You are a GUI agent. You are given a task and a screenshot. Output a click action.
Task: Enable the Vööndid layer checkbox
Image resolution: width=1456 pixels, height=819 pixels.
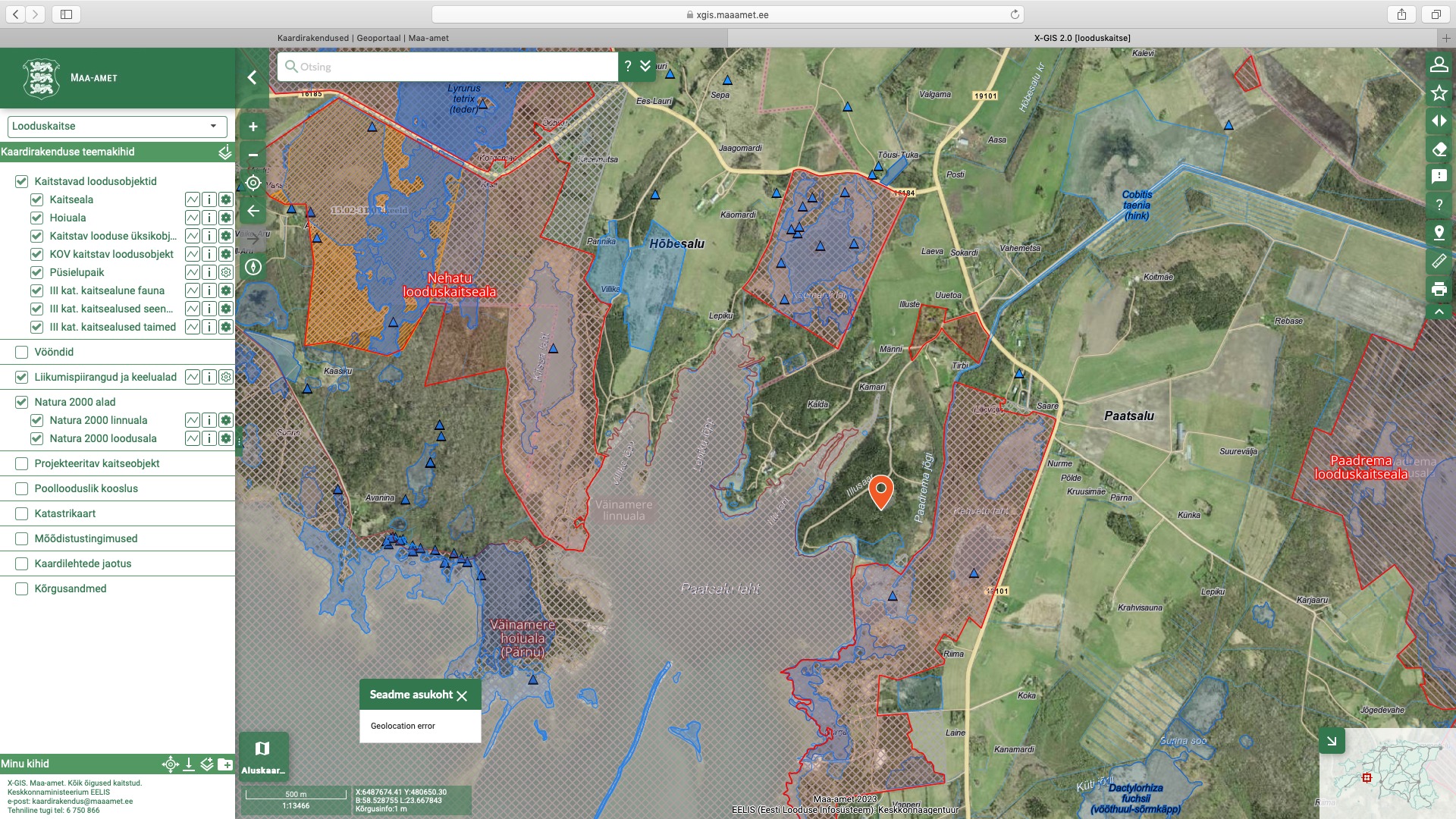click(22, 352)
